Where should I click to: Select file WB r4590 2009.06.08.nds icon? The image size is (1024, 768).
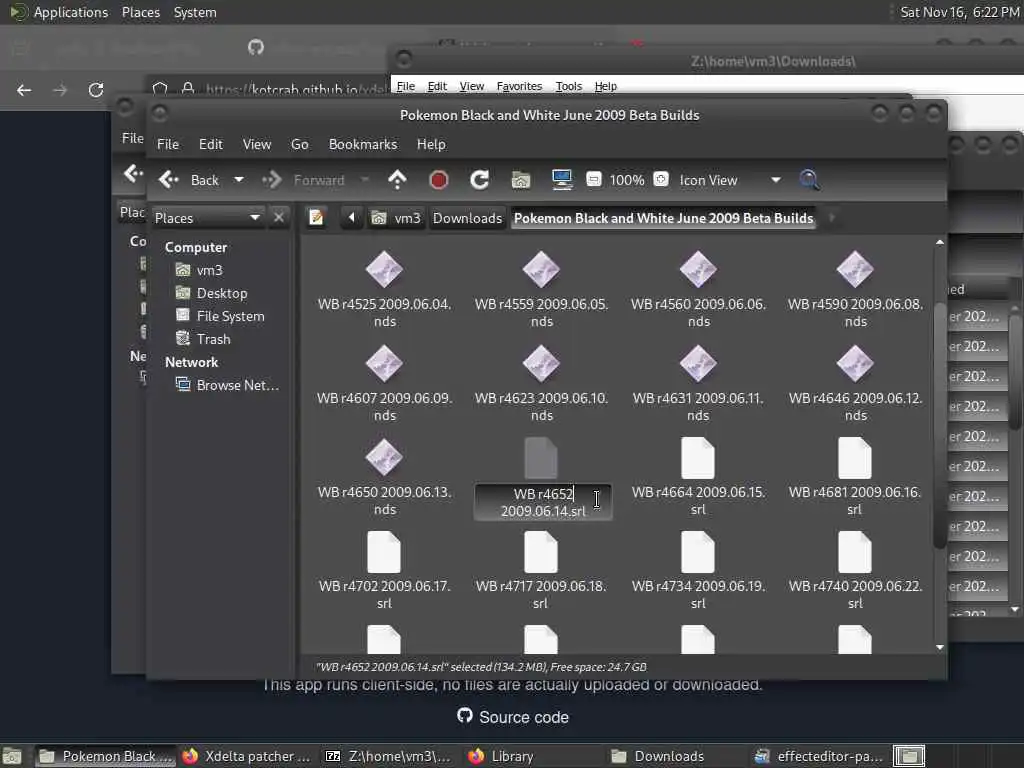855,268
